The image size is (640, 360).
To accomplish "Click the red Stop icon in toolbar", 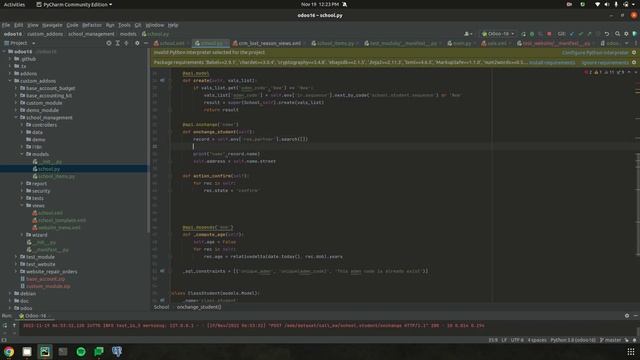I will [x=549, y=34].
